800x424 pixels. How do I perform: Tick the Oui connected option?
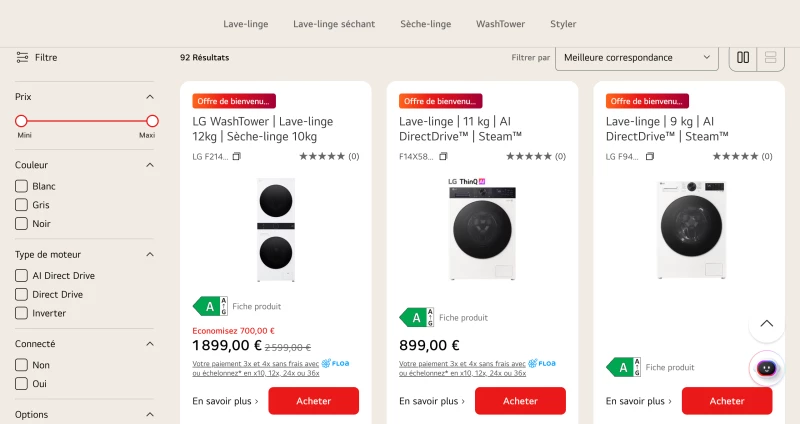point(21,384)
